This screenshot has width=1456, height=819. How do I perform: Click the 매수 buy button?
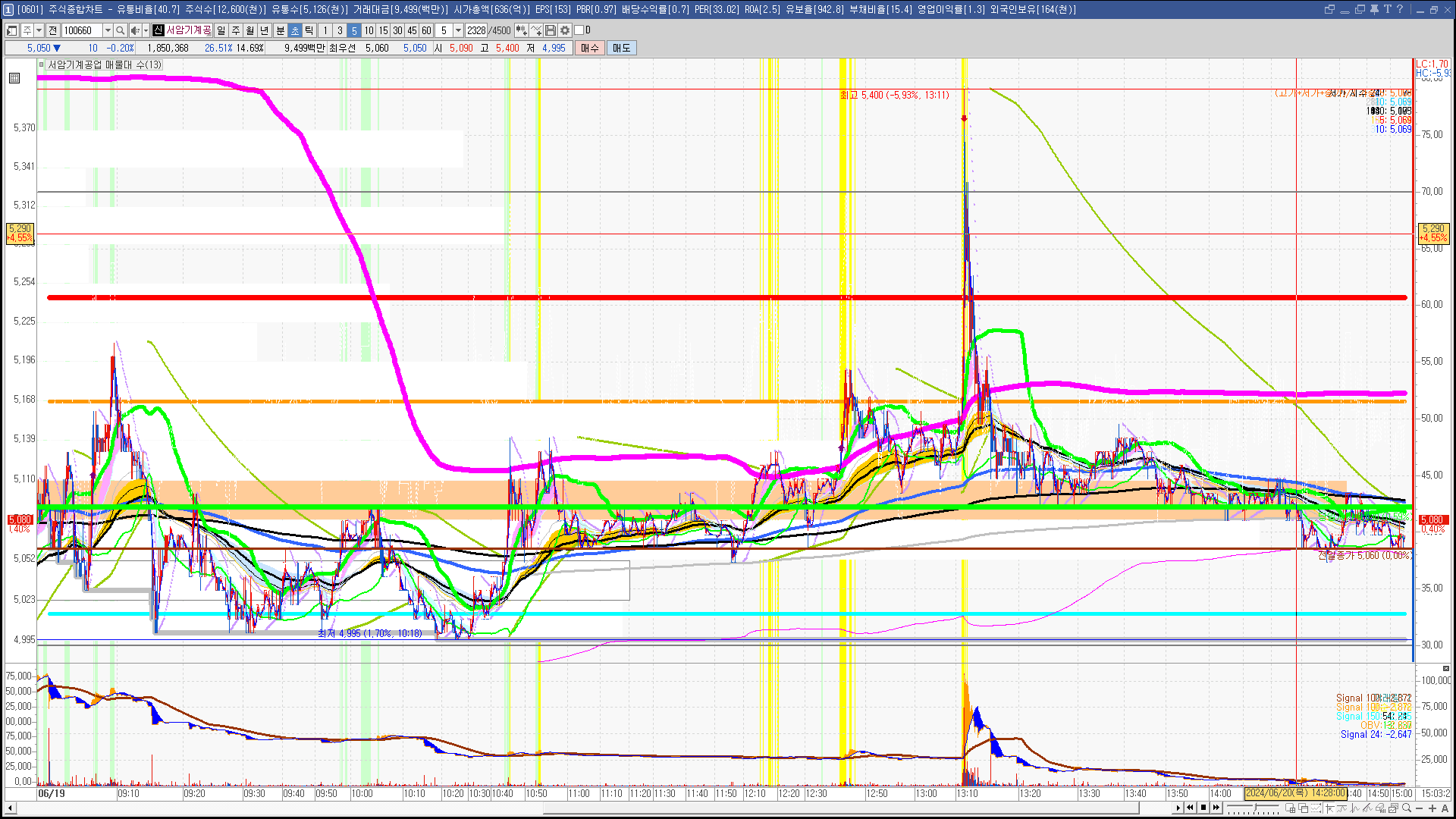(x=590, y=48)
